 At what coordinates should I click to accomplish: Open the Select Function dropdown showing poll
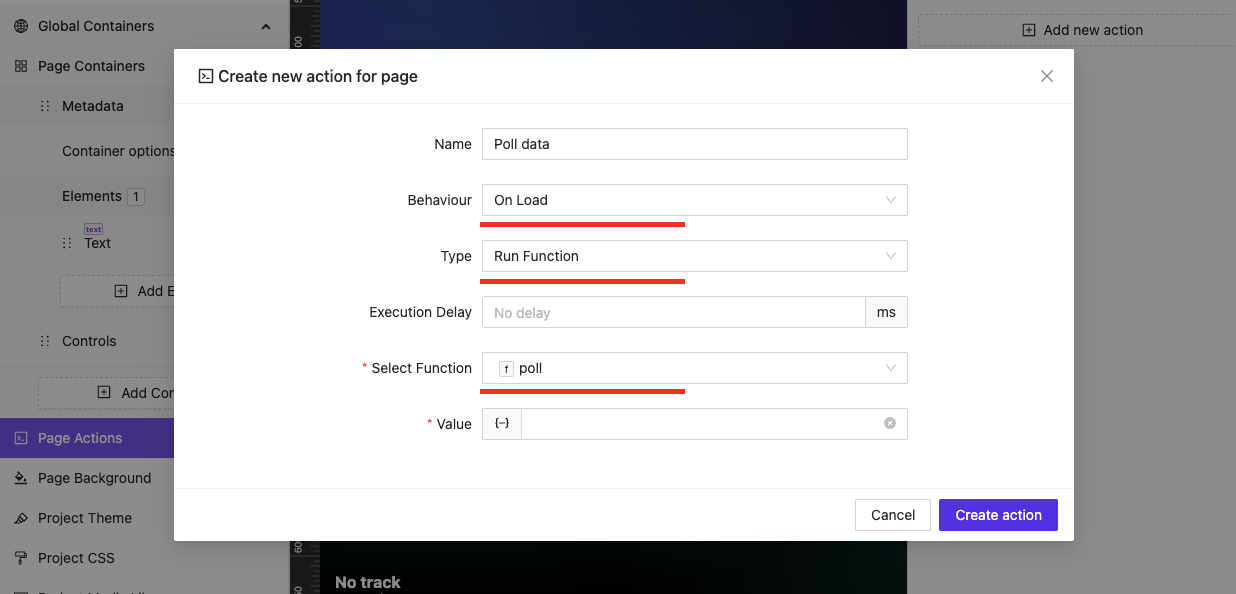click(694, 368)
